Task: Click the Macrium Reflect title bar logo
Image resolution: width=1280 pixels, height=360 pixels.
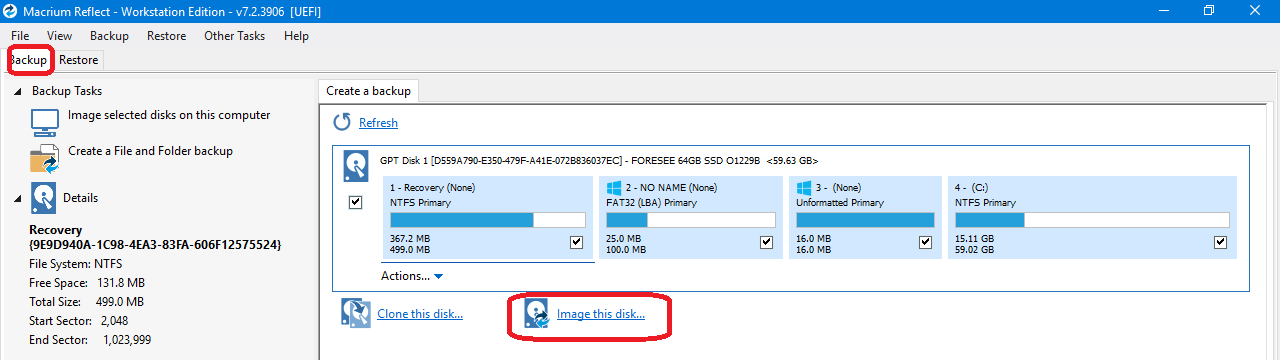Action: 11,10
